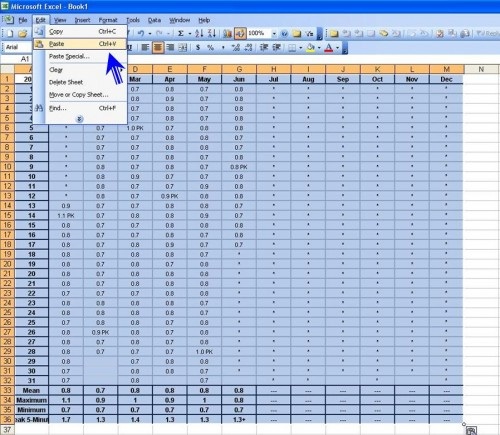The image size is (500, 435).
Task: Toggle center alignment button
Action: [x=158, y=48]
